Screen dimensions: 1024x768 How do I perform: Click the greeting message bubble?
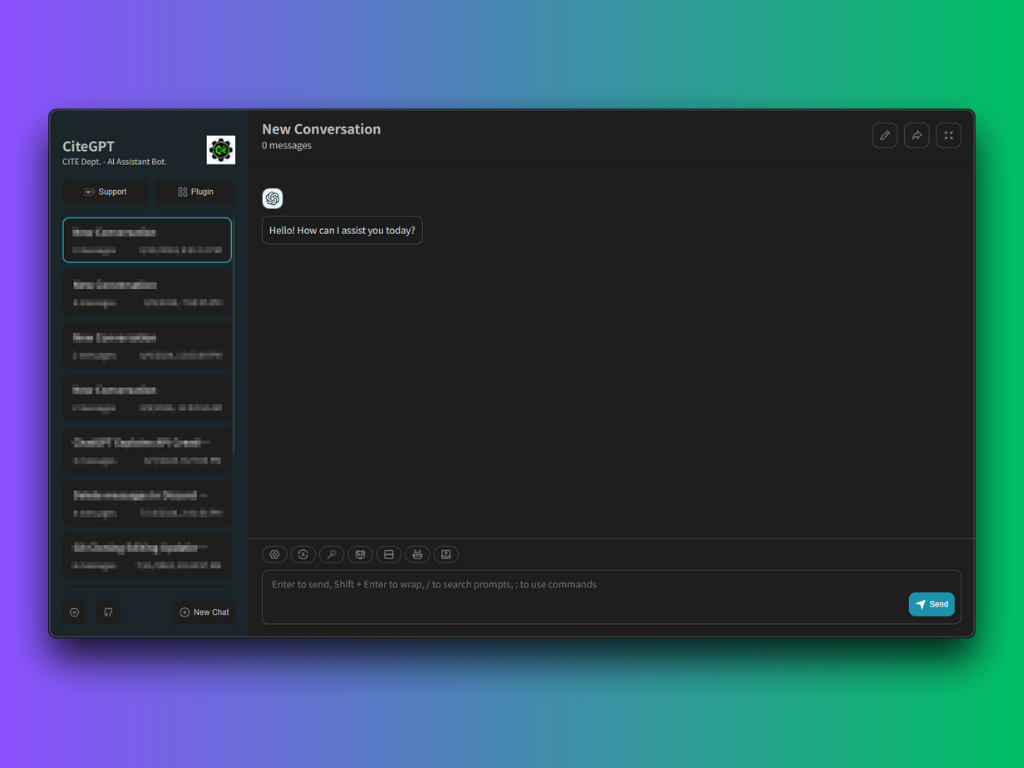click(342, 231)
